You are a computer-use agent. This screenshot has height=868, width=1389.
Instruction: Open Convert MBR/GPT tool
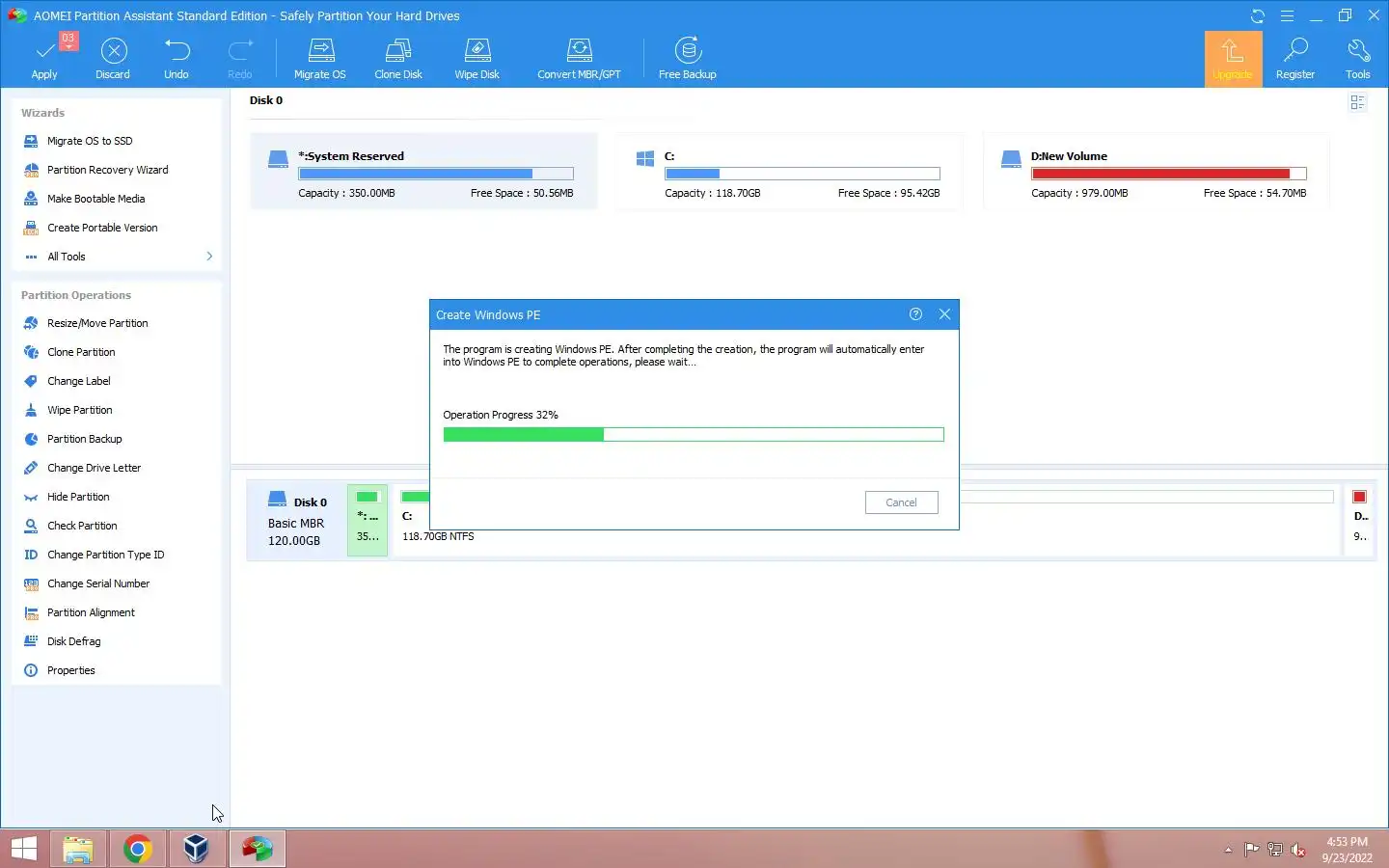(x=579, y=58)
